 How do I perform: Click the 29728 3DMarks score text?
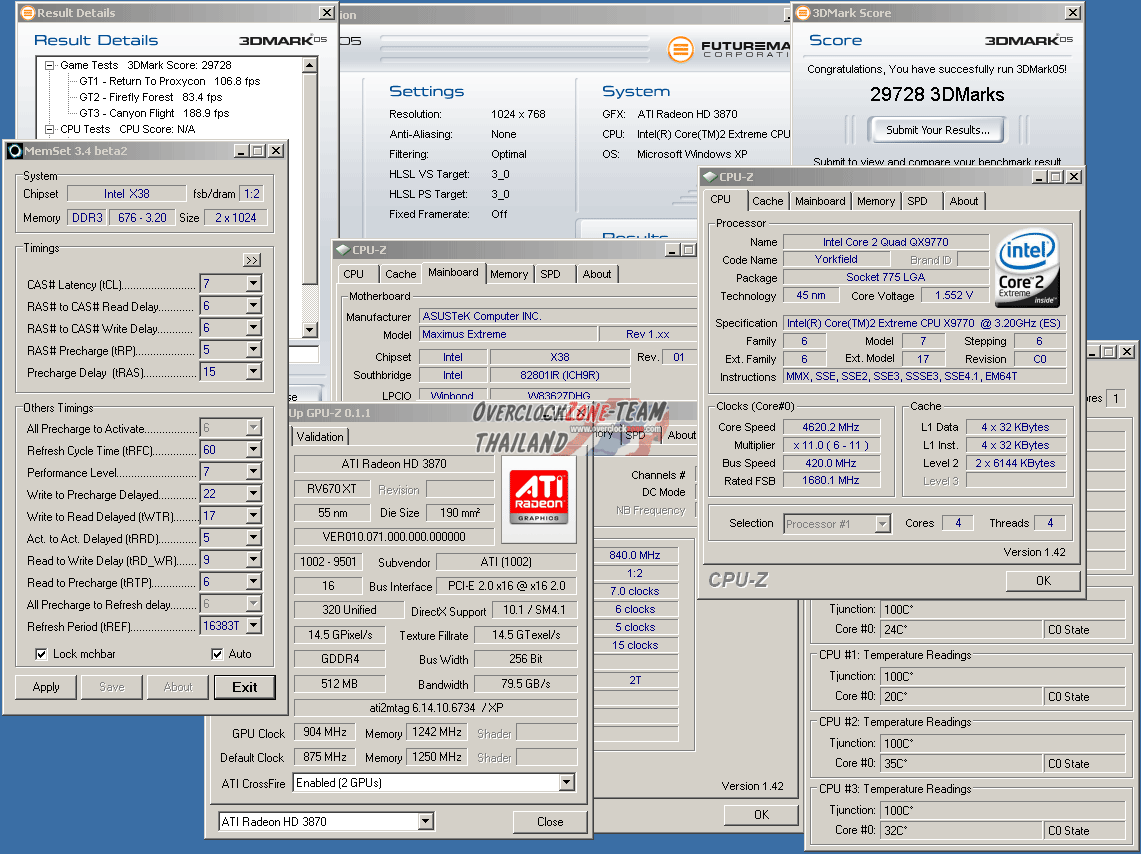[937, 95]
